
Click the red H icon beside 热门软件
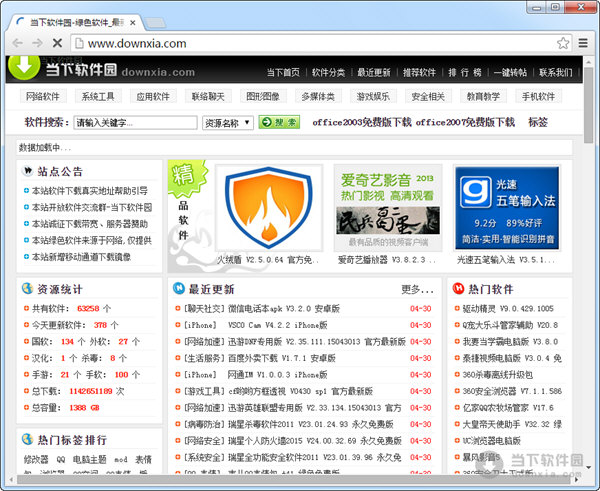point(458,288)
